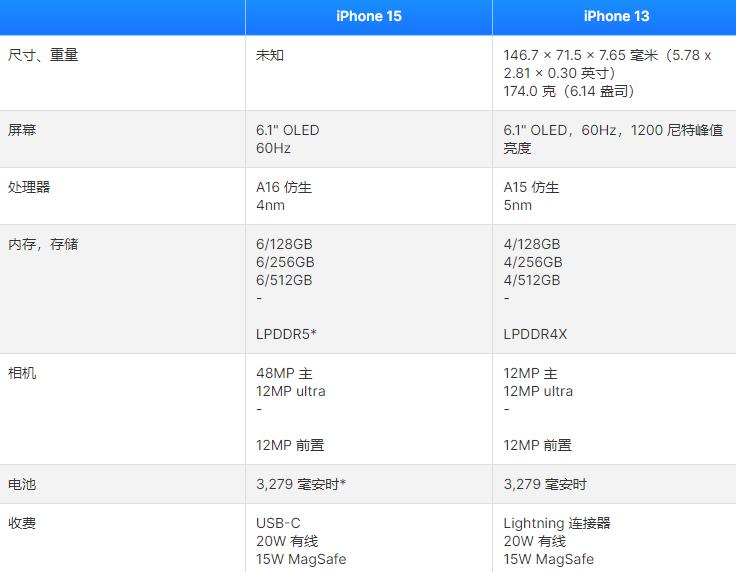Click 12MP ultra under iPhone 15
This screenshot has width=736, height=572.
291,391
